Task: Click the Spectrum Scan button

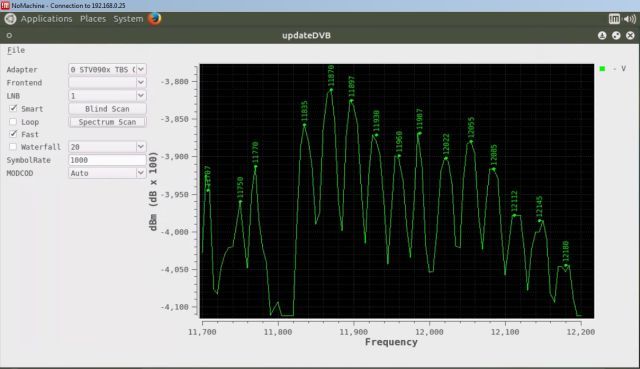Action: pos(107,122)
